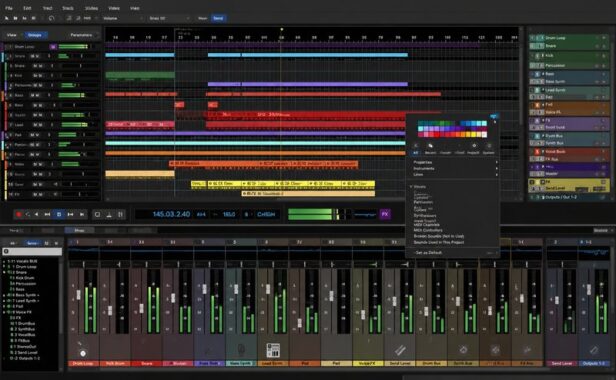Select MIDI Controllers in the popup list
This screenshot has height=380, width=616.
click(x=428, y=230)
